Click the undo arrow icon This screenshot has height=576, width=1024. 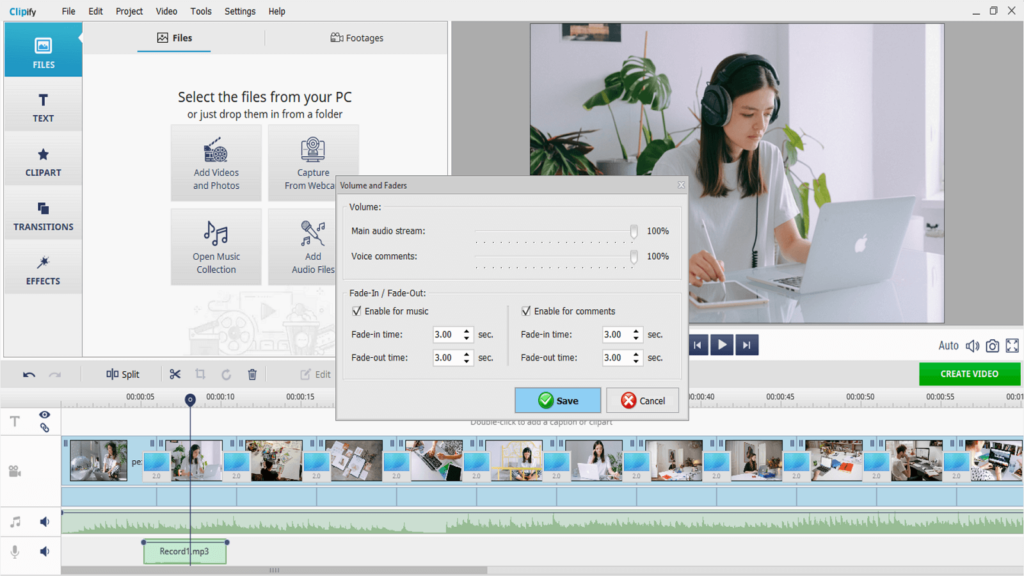click(x=29, y=374)
